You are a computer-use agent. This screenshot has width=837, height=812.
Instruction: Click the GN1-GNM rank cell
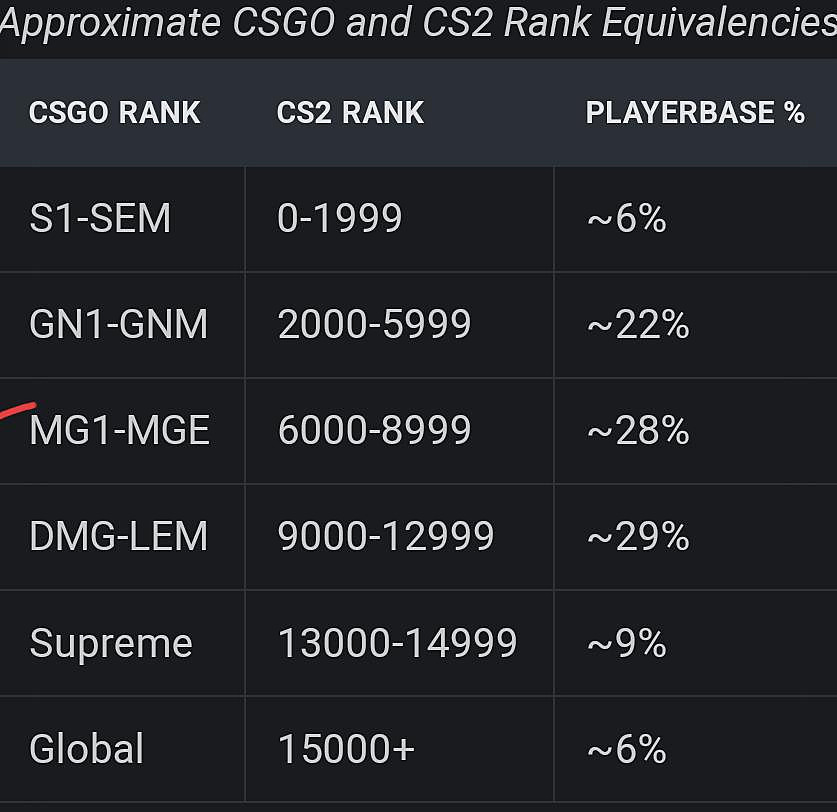119,325
